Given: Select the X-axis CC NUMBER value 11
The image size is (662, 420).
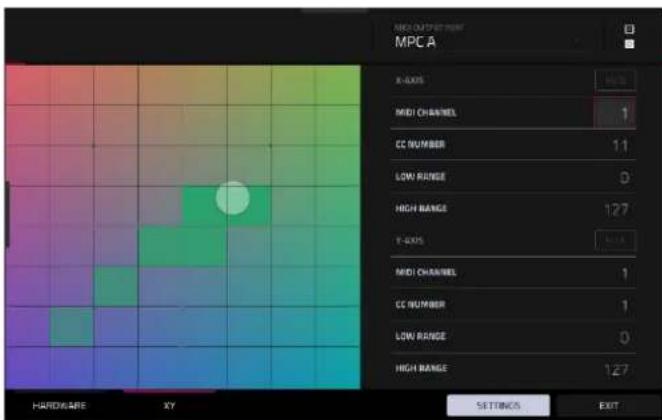Looking at the screenshot, I should pyautogui.click(x=620, y=146).
